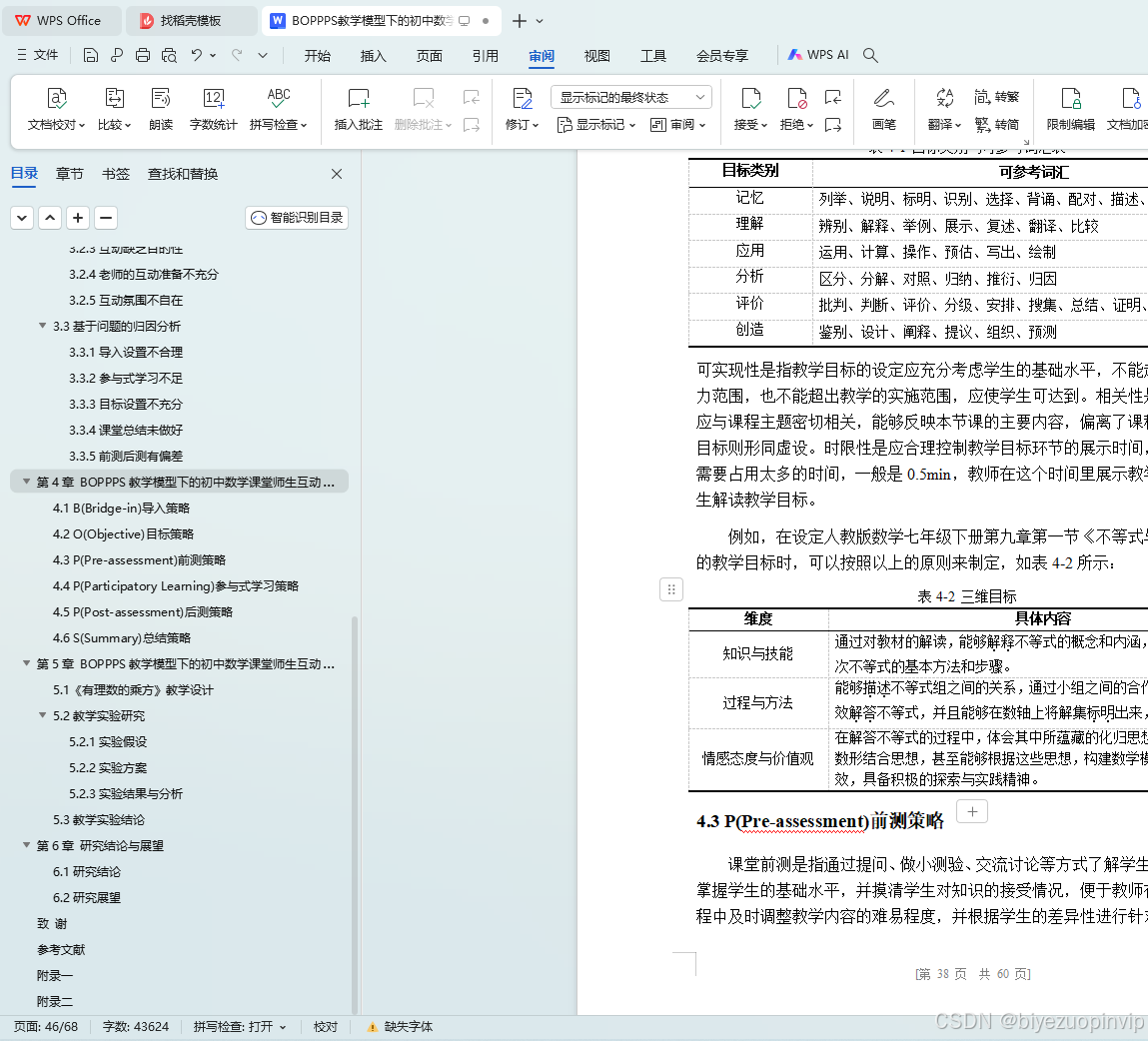
Task: Click the search magnifier icon
Action: tap(870, 55)
